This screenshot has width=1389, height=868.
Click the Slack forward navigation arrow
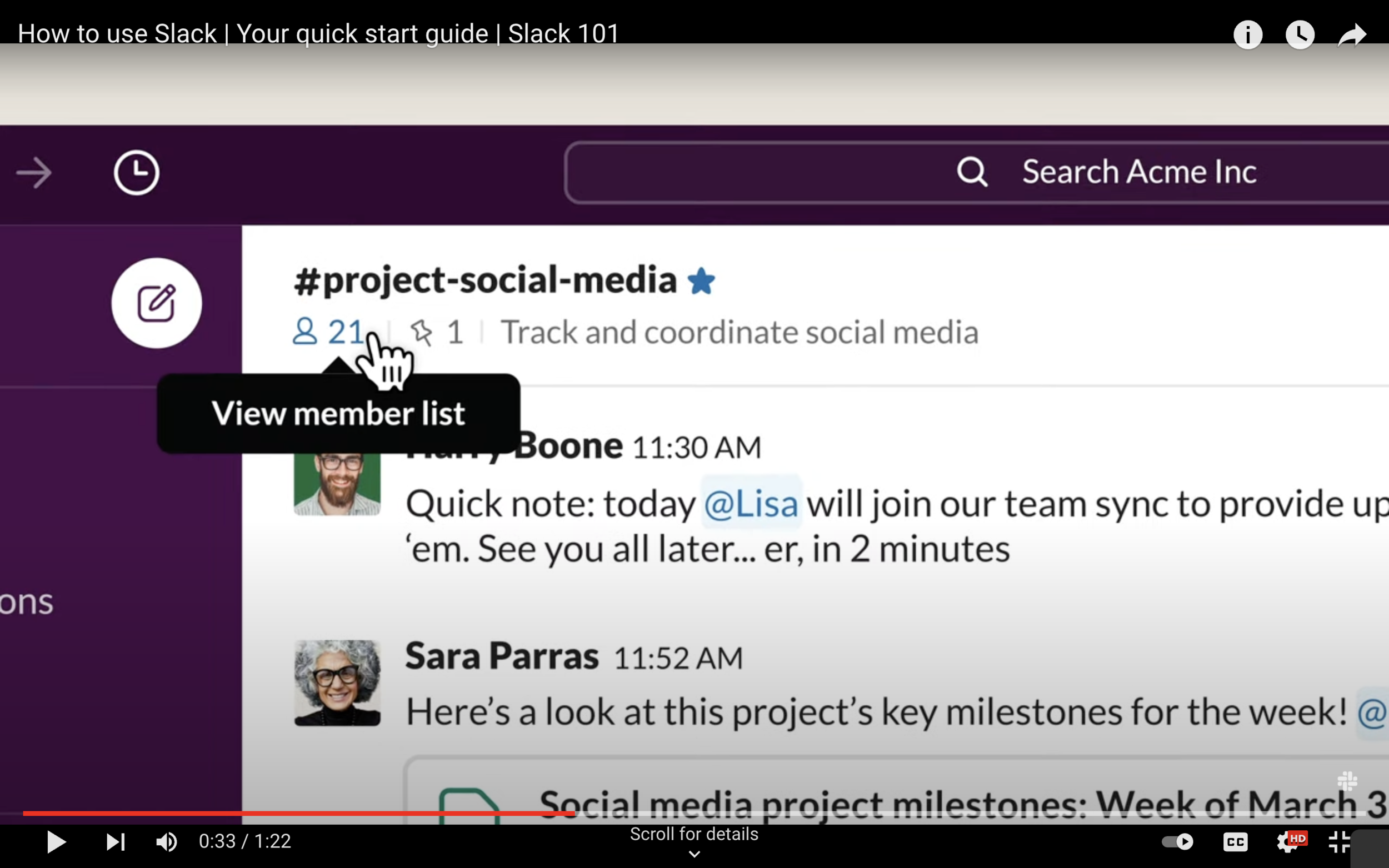[34, 173]
